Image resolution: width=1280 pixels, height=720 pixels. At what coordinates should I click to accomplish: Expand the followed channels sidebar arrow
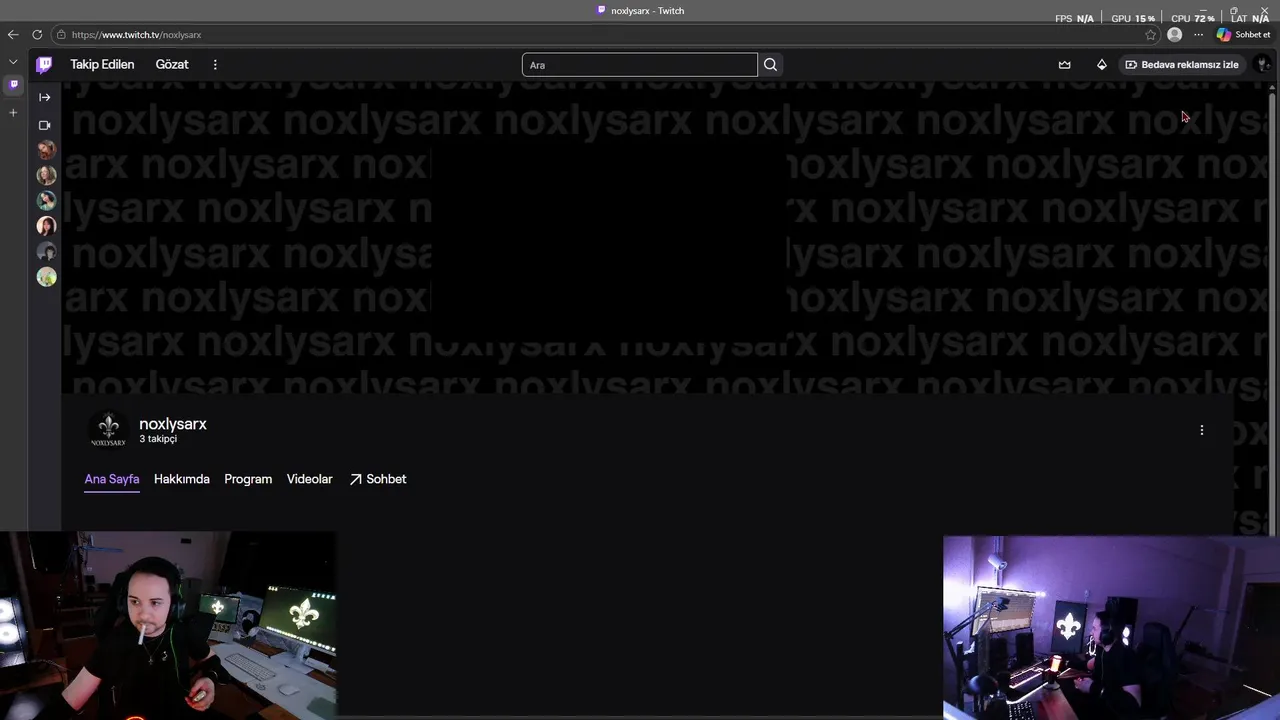click(x=44, y=97)
